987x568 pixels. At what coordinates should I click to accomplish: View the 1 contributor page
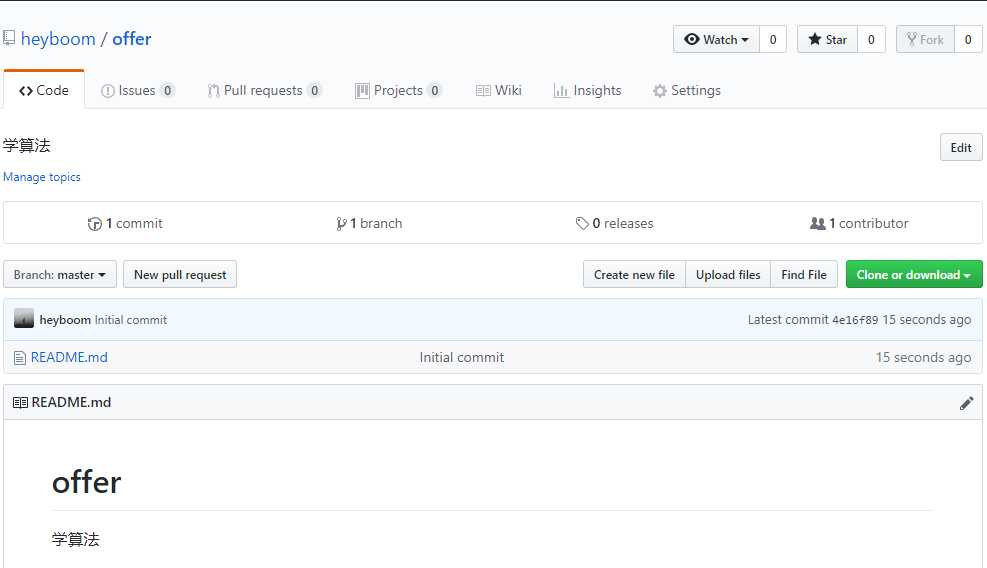(x=859, y=223)
